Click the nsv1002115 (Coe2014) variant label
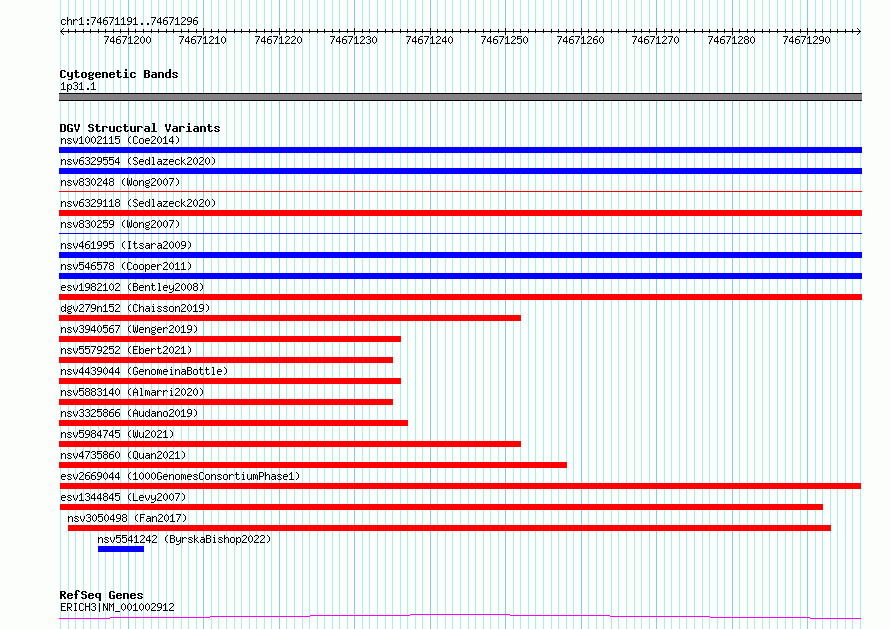 coord(120,140)
